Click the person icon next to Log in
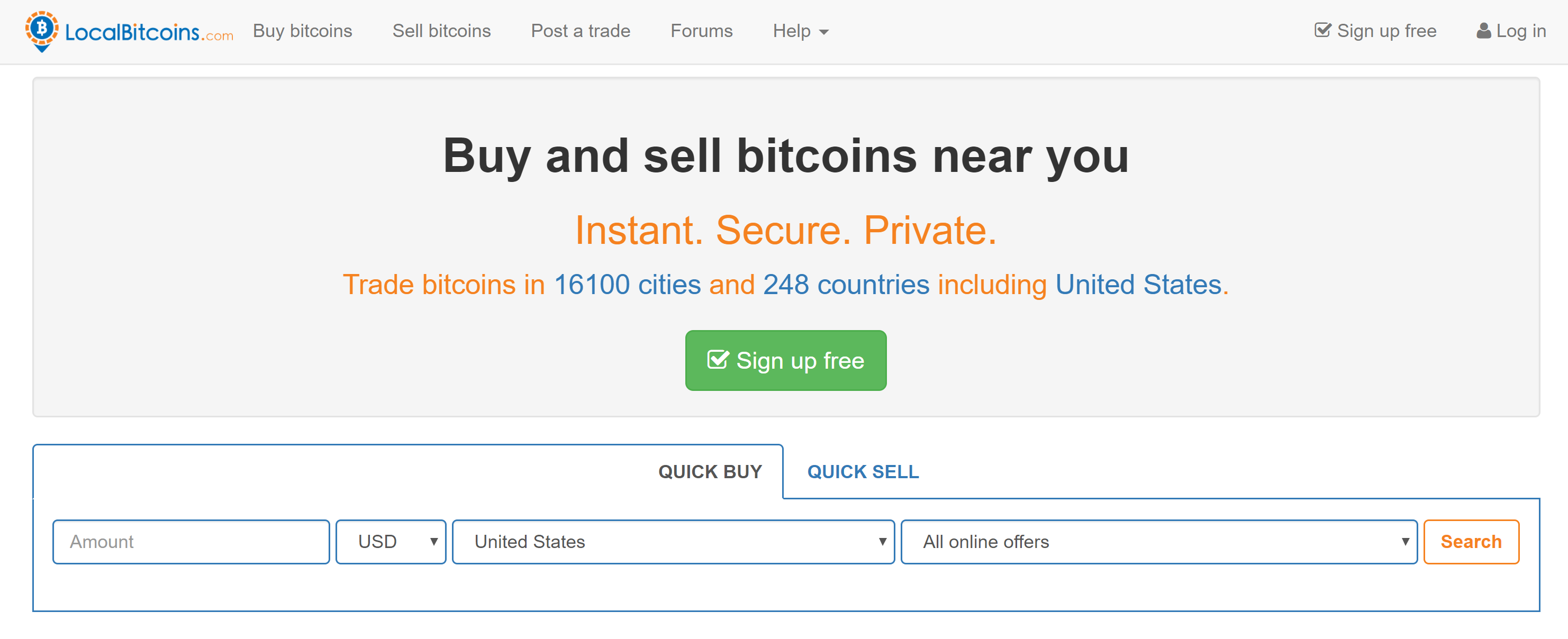 (x=1483, y=31)
